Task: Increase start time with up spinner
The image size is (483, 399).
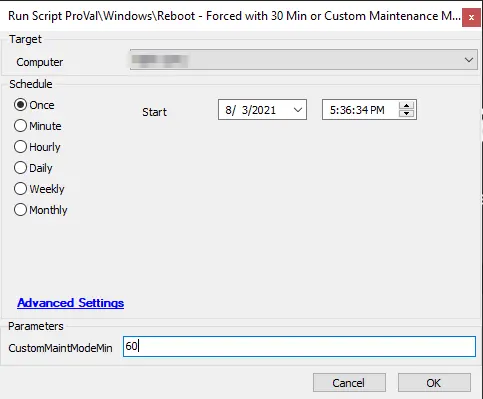Action: 406,106
